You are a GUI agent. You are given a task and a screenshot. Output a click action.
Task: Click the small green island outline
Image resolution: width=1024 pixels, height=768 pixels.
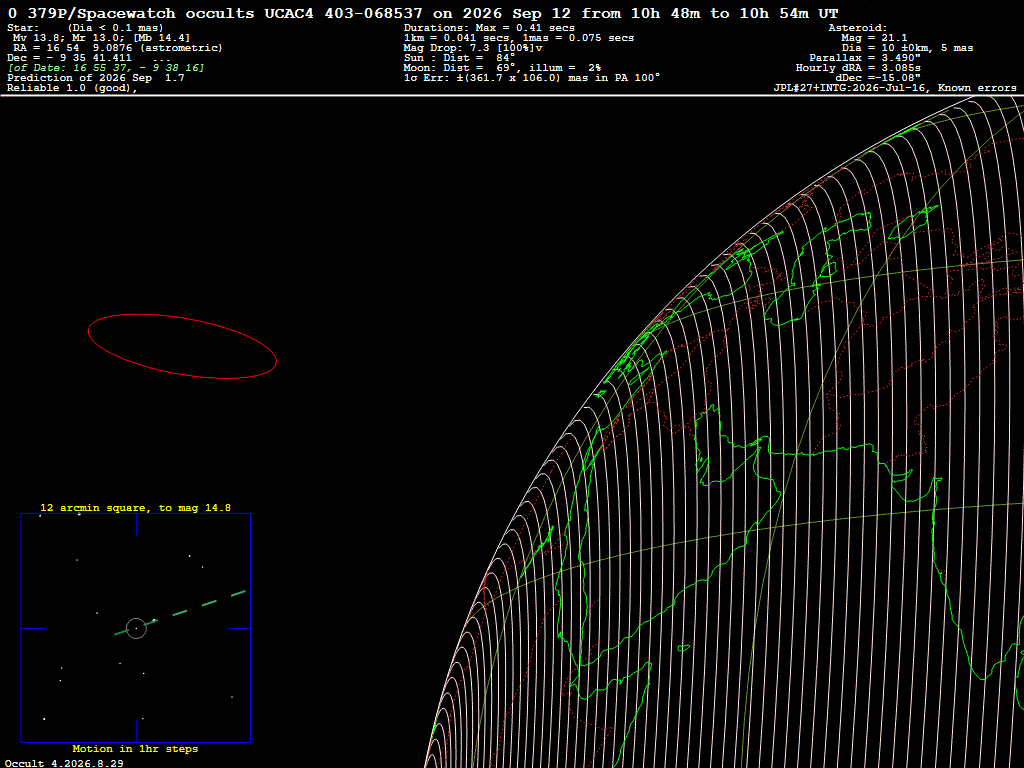(684, 648)
